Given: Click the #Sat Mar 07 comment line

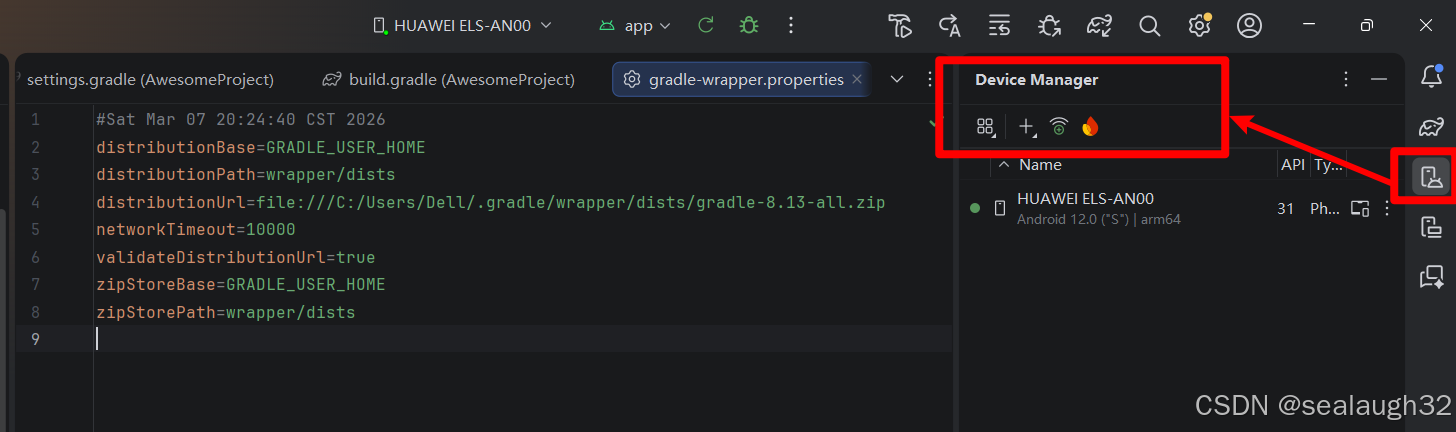Looking at the screenshot, I should click(240, 120).
